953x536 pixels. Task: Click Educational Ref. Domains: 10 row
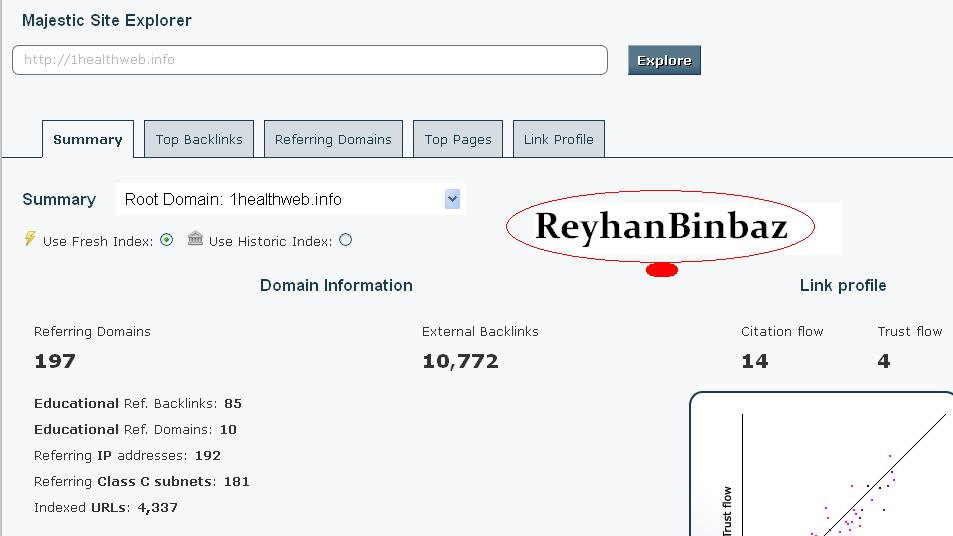[136, 430]
